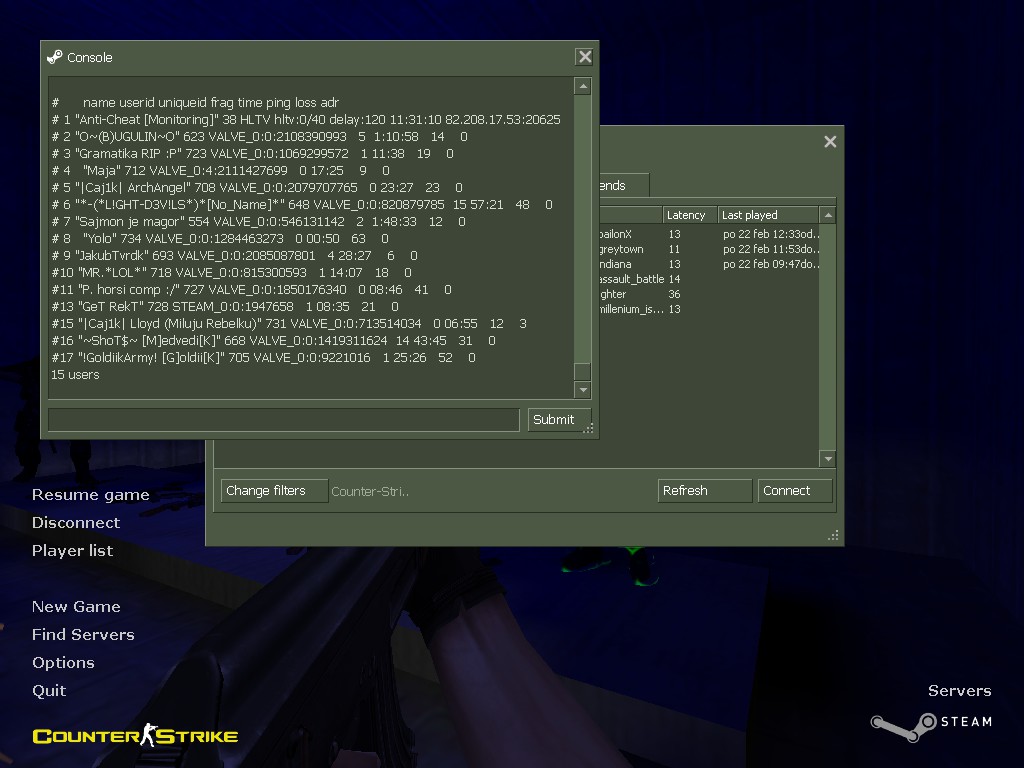This screenshot has width=1024, height=768.
Task: Switch to the partially hidden Friends tab
Action: point(624,185)
